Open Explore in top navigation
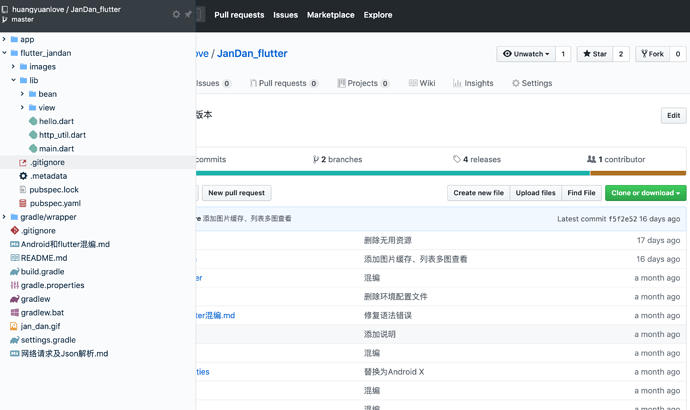This screenshot has height=410, width=690. click(x=378, y=15)
